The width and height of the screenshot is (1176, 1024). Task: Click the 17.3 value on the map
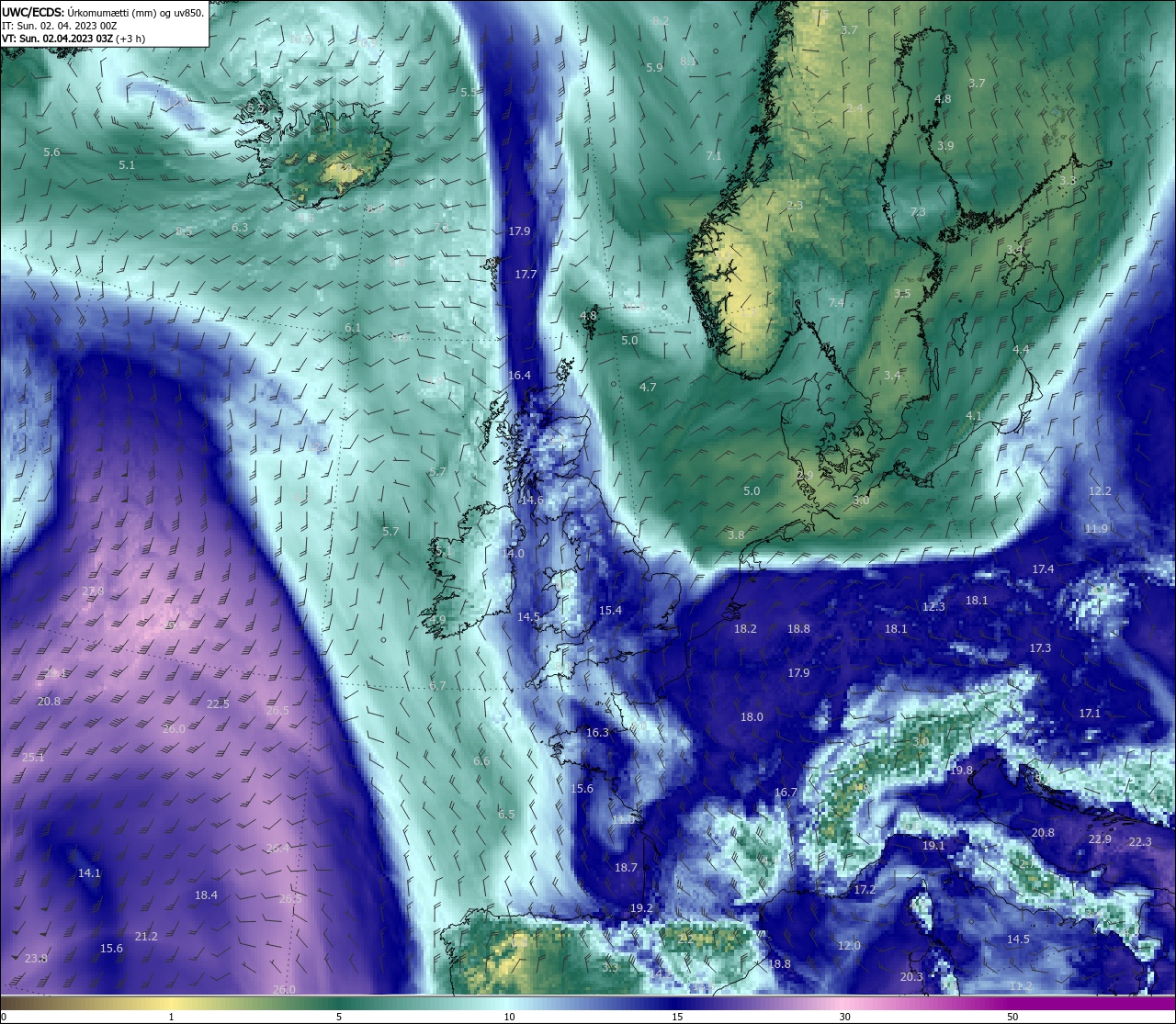(1040, 647)
